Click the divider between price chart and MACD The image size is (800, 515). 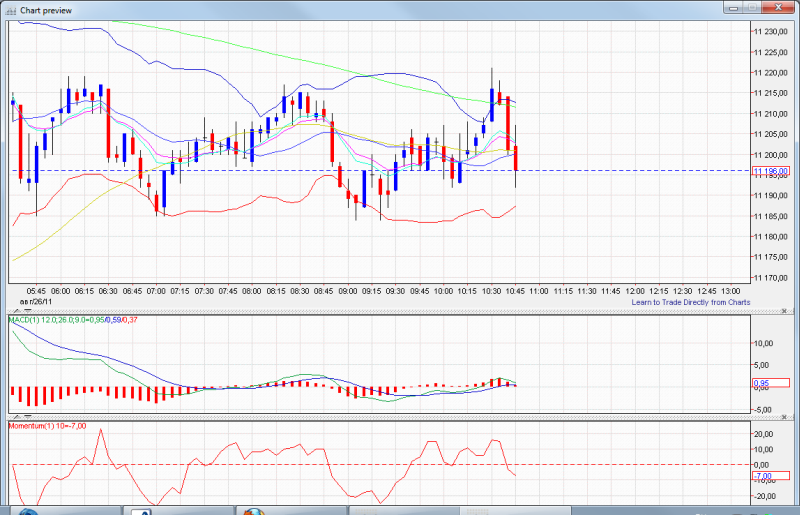(400, 312)
